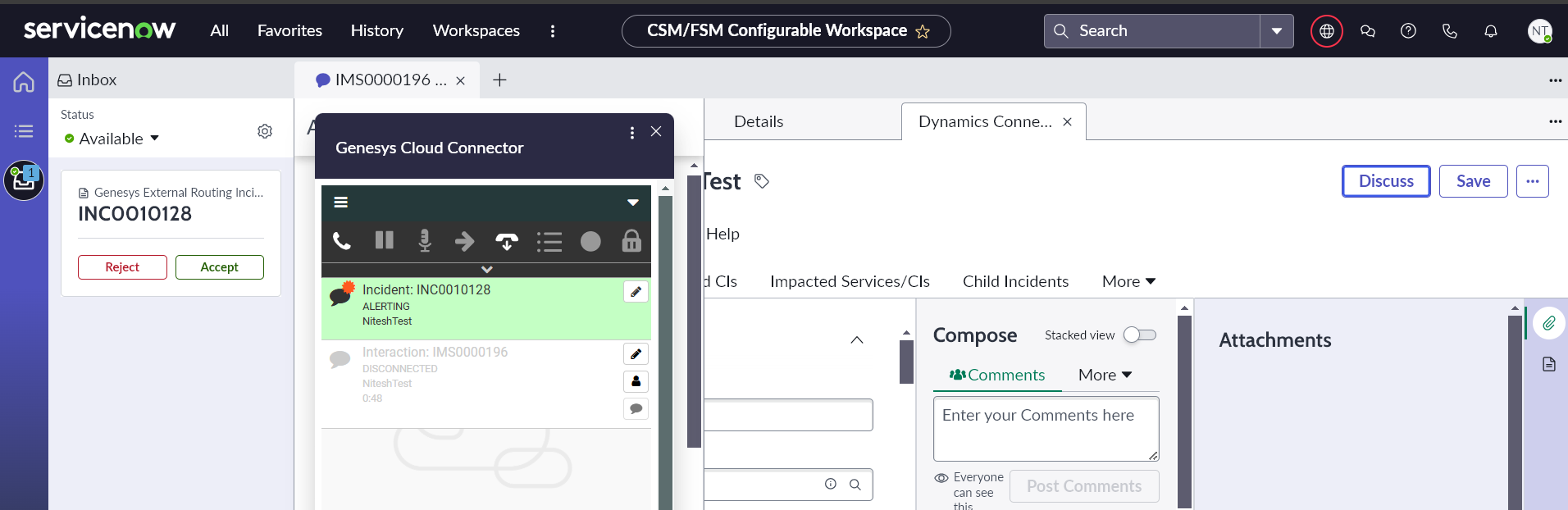Image resolution: width=1568 pixels, height=510 pixels.
Task: Expand the Genesys status dropdown caret
Action: tap(633, 203)
